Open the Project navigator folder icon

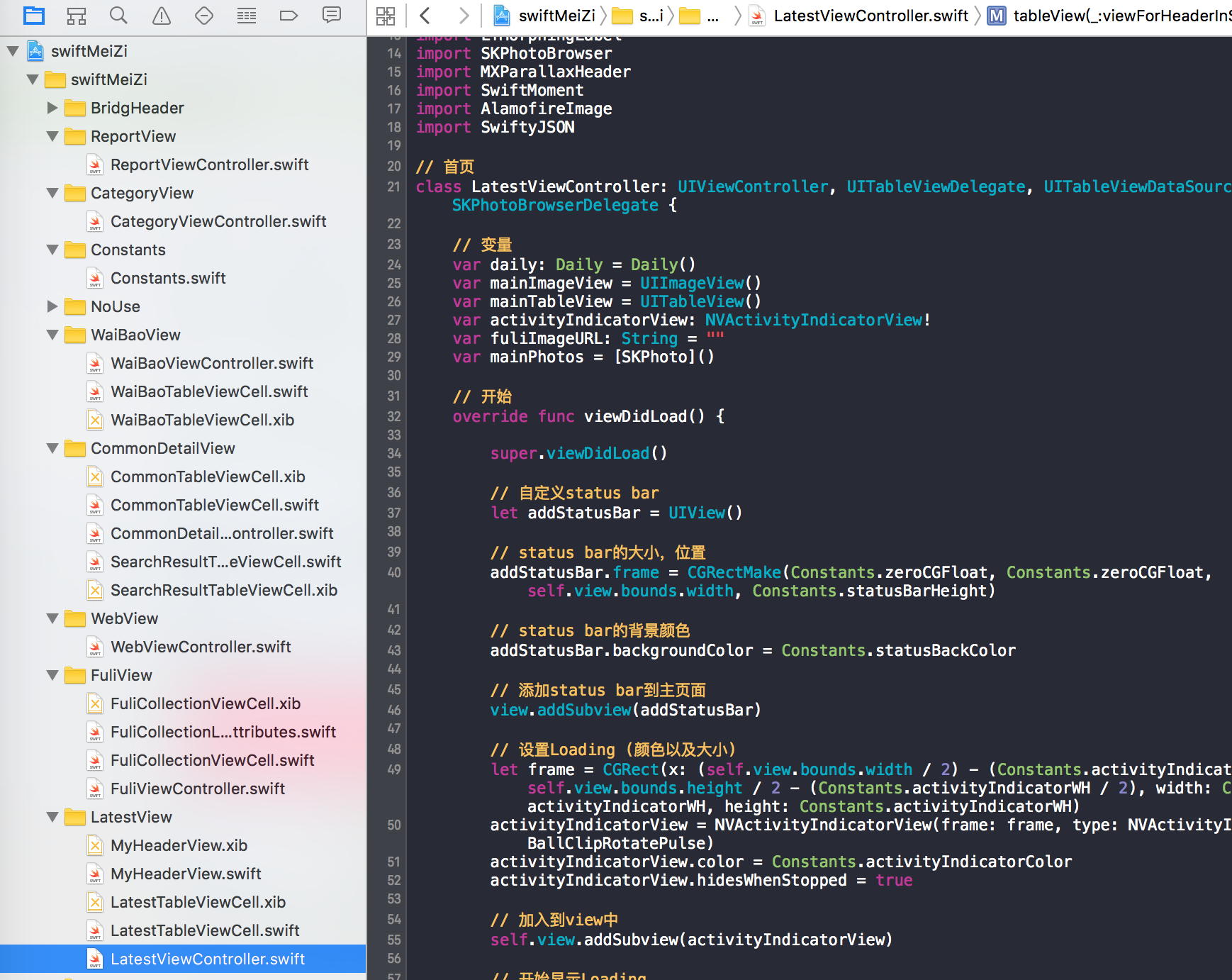click(x=33, y=15)
